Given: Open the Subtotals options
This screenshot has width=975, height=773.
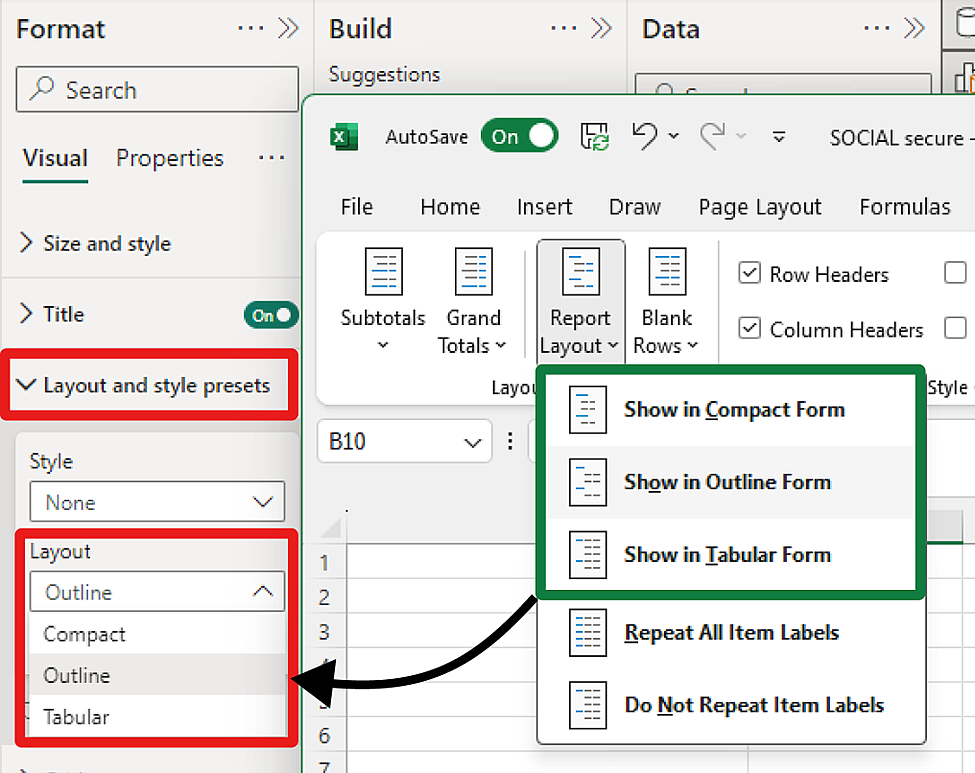Looking at the screenshot, I should coord(383,300).
